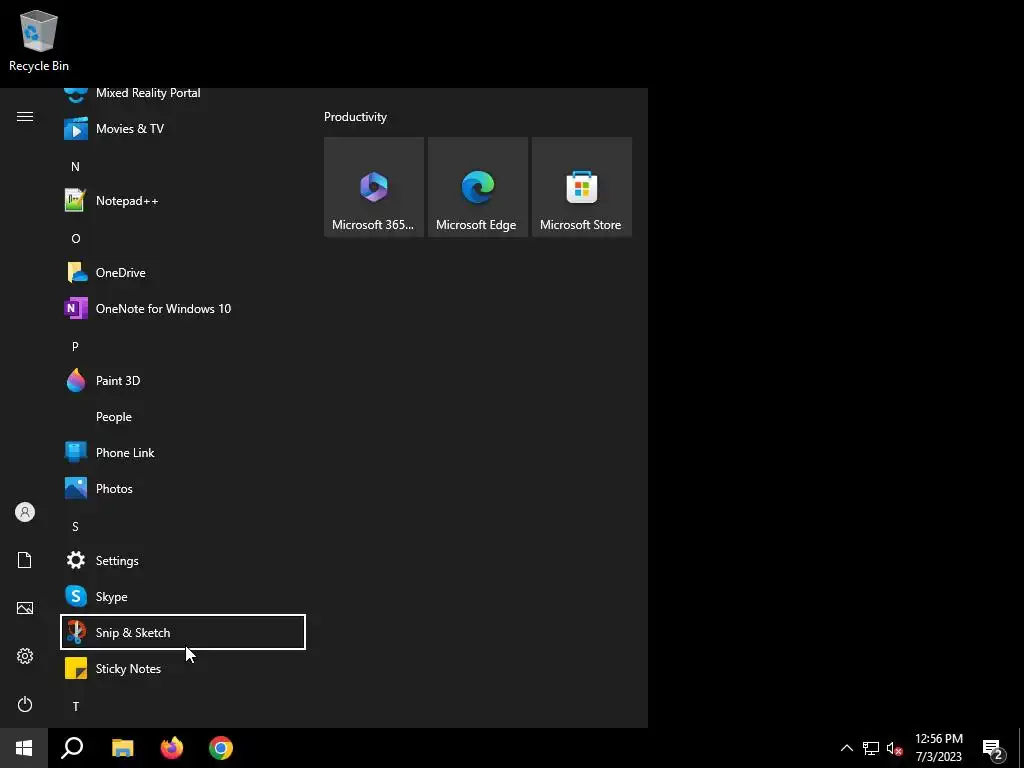Screen dimensions: 1024x768
Task: Launch the Skype icon
Action: [x=76, y=596]
